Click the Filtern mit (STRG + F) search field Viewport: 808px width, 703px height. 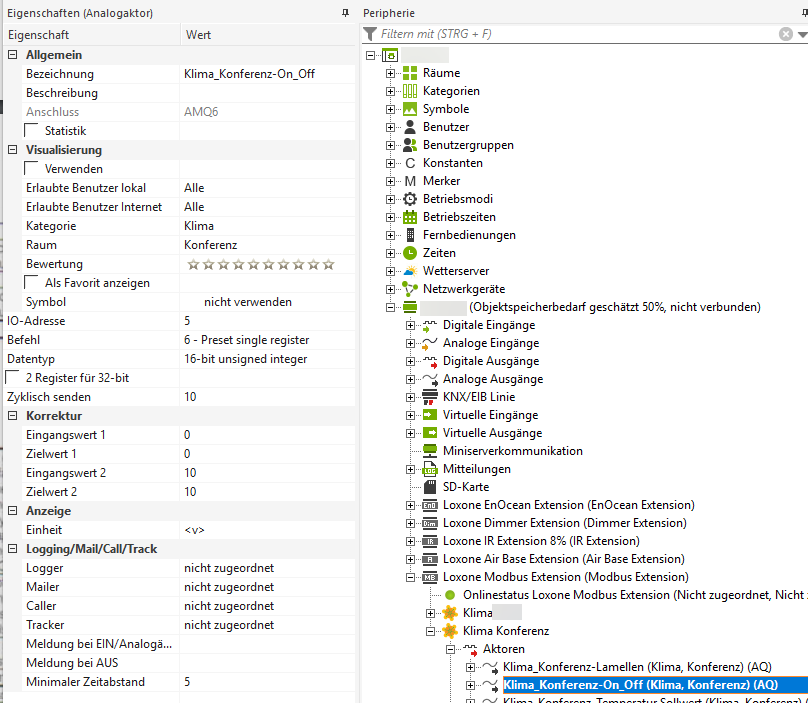coord(570,34)
